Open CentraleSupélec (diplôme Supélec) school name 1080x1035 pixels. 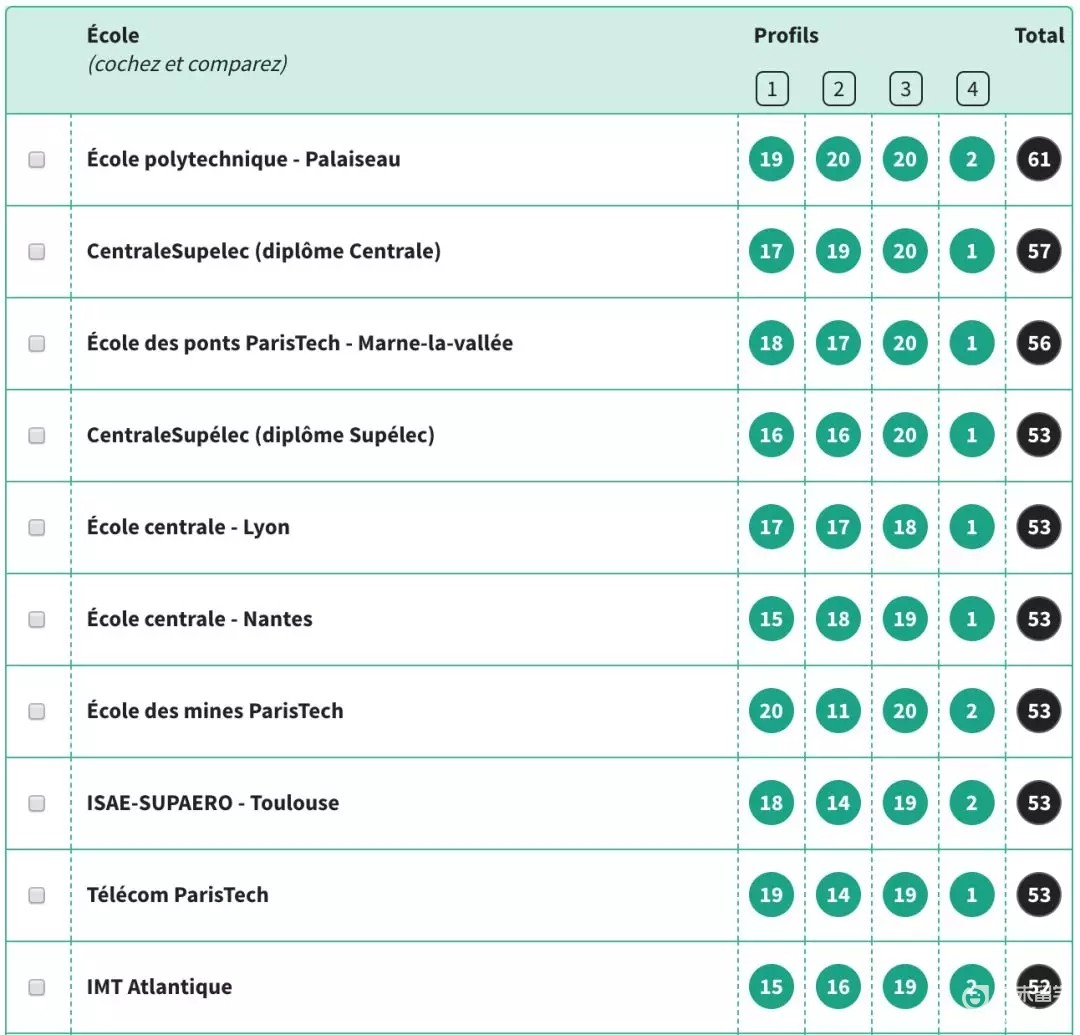(x=260, y=435)
